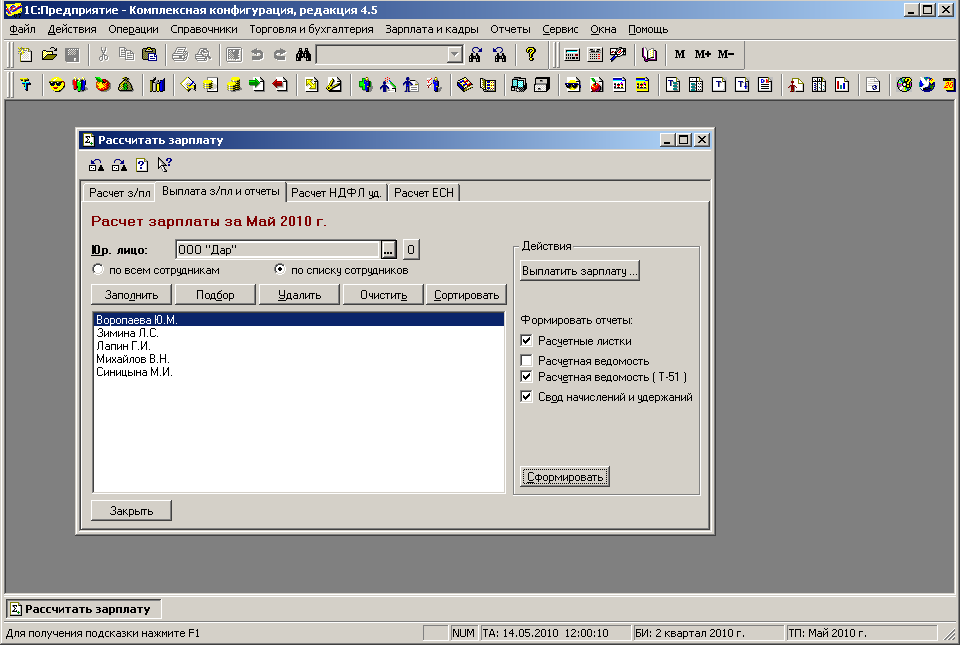This screenshot has height=645, width=960.
Task: Open the yellow question mark Help icon
Action: [x=531, y=54]
